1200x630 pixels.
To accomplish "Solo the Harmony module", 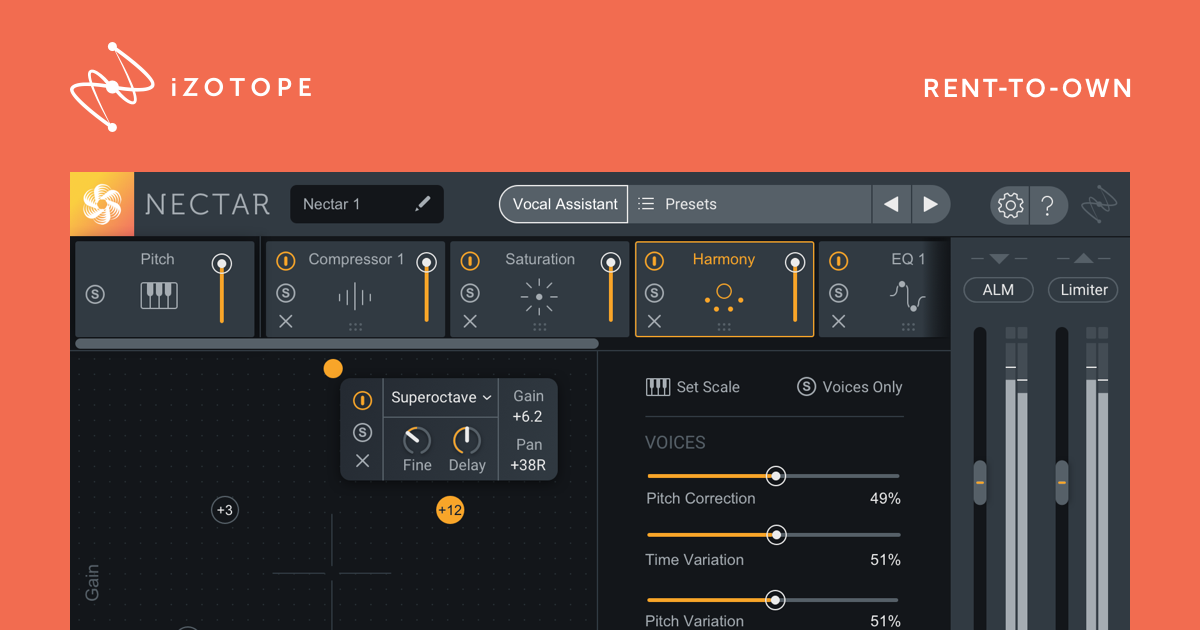I will tap(655, 291).
